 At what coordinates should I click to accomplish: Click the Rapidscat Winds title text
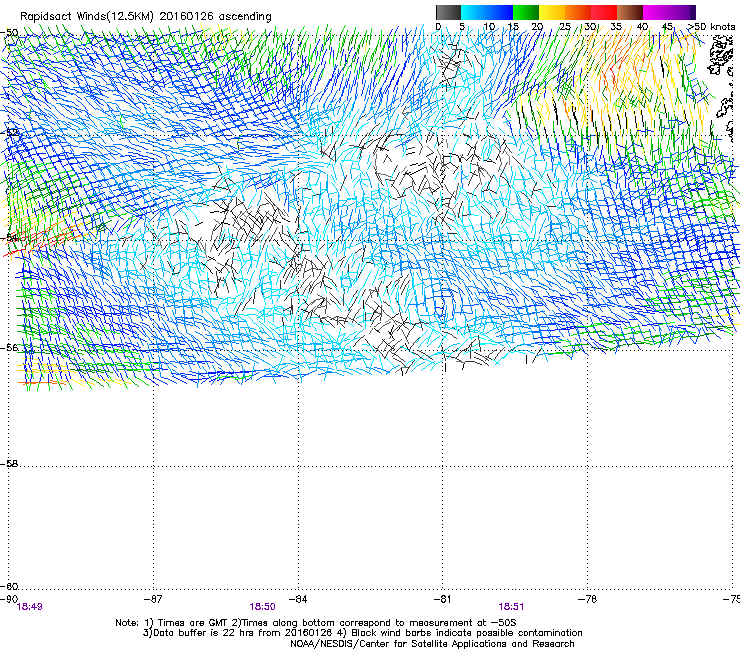(x=146, y=17)
